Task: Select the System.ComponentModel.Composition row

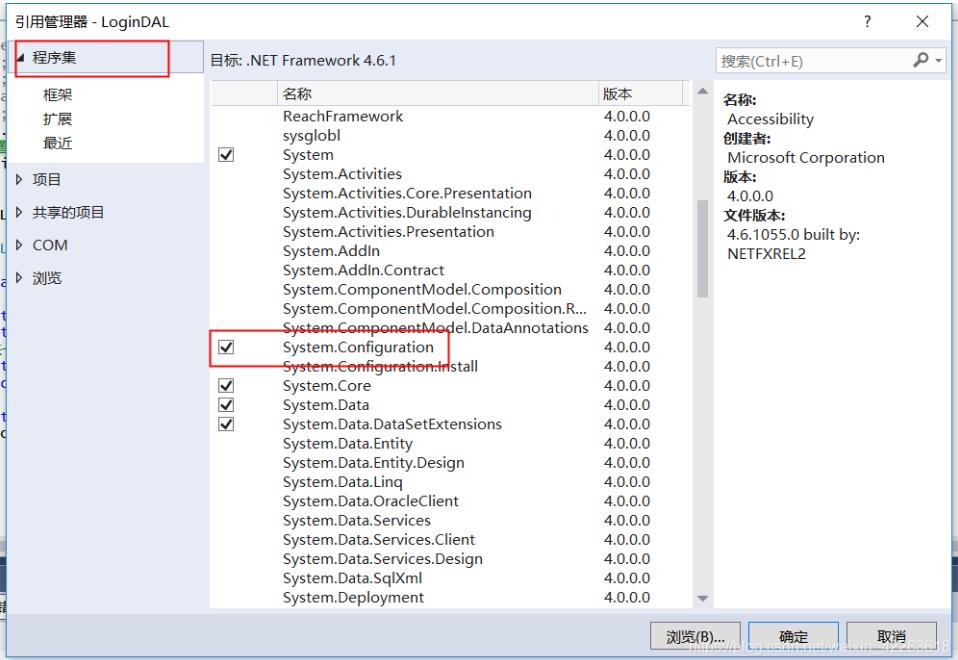Action: point(451,290)
